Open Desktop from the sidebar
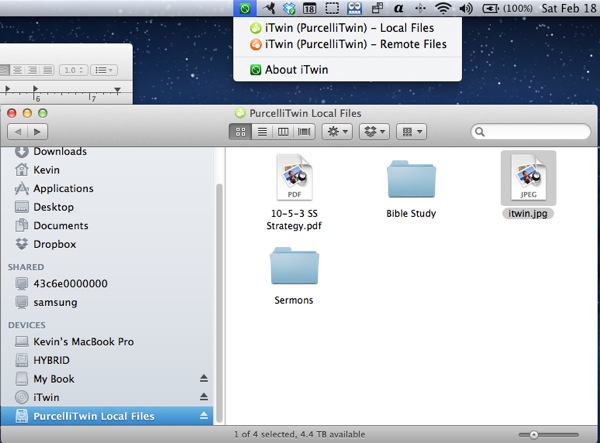The image size is (600, 443). [107, 207]
